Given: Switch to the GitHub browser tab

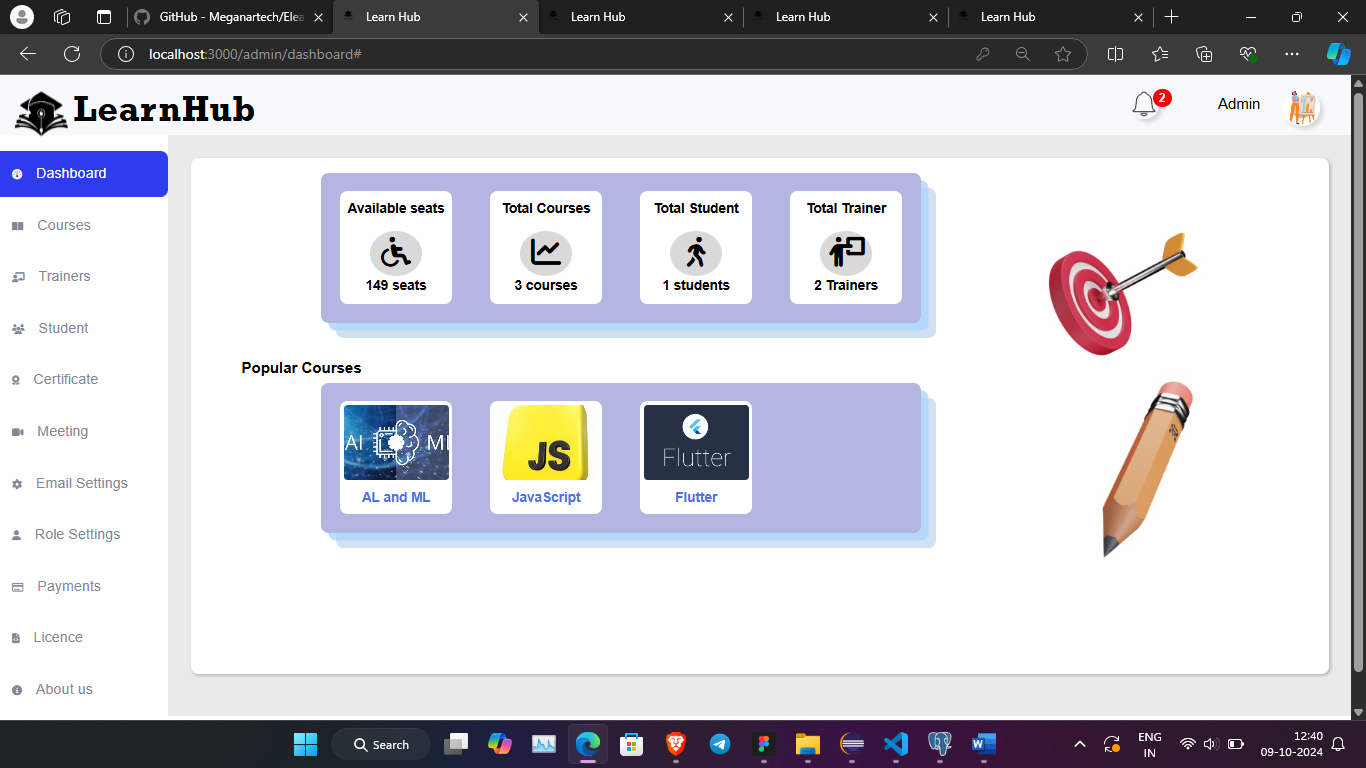Looking at the screenshot, I should coord(230,17).
